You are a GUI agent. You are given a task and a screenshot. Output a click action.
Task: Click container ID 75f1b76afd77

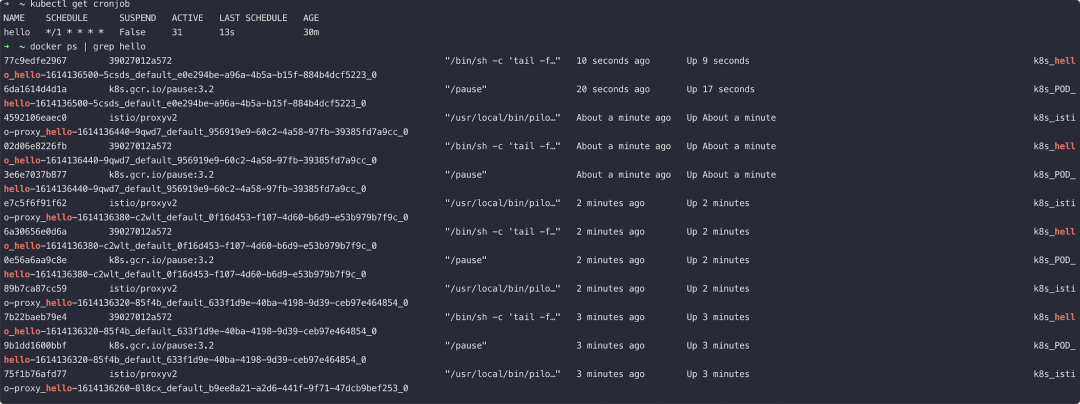coord(35,374)
